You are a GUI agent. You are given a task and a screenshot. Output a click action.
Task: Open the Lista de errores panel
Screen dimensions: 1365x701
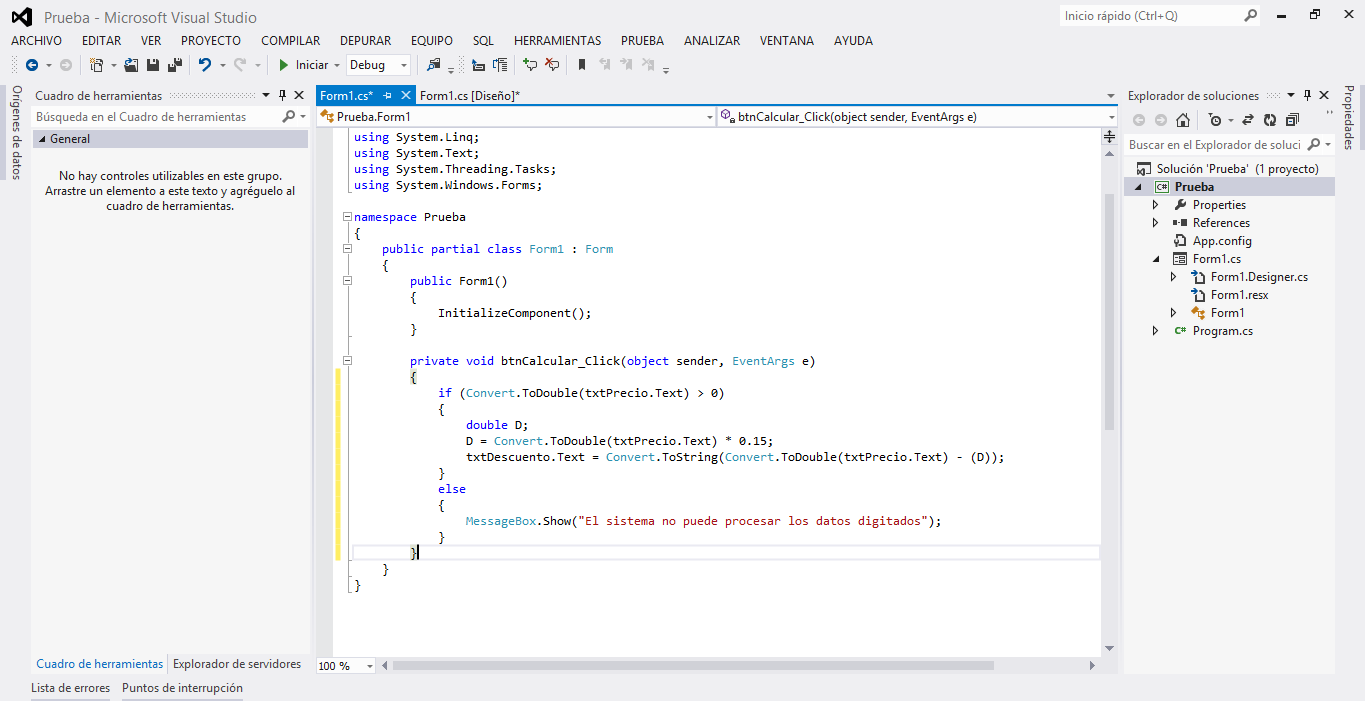pyautogui.click(x=70, y=688)
